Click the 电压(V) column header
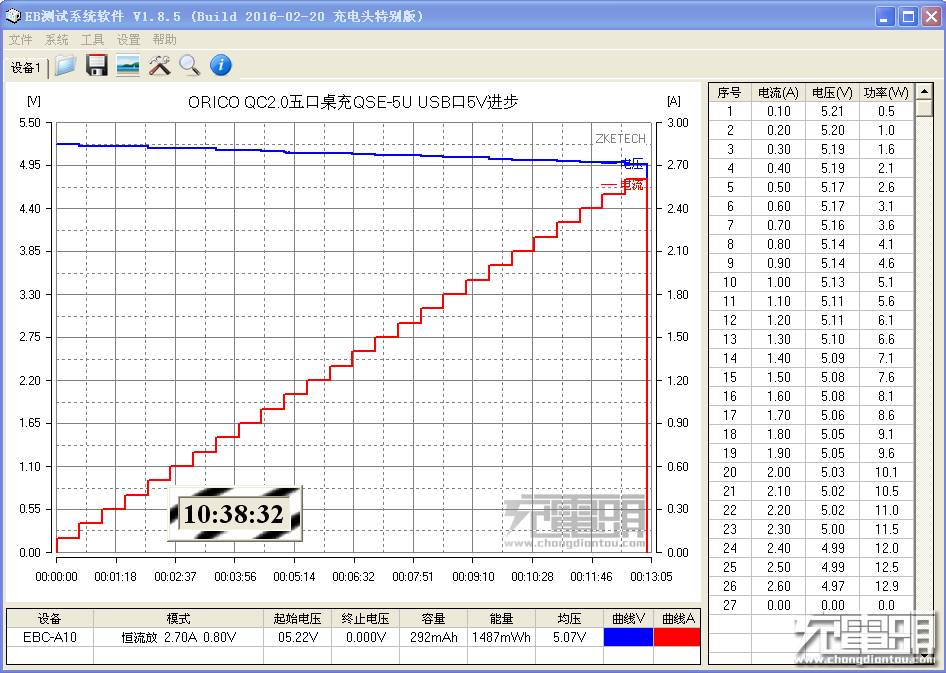The height and width of the screenshot is (673, 946). point(832,92)
